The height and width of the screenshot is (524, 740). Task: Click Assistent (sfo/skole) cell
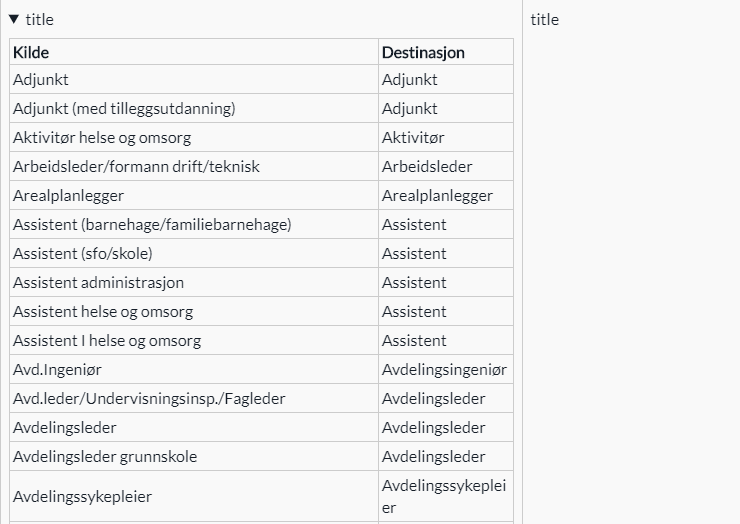(83, 254)
